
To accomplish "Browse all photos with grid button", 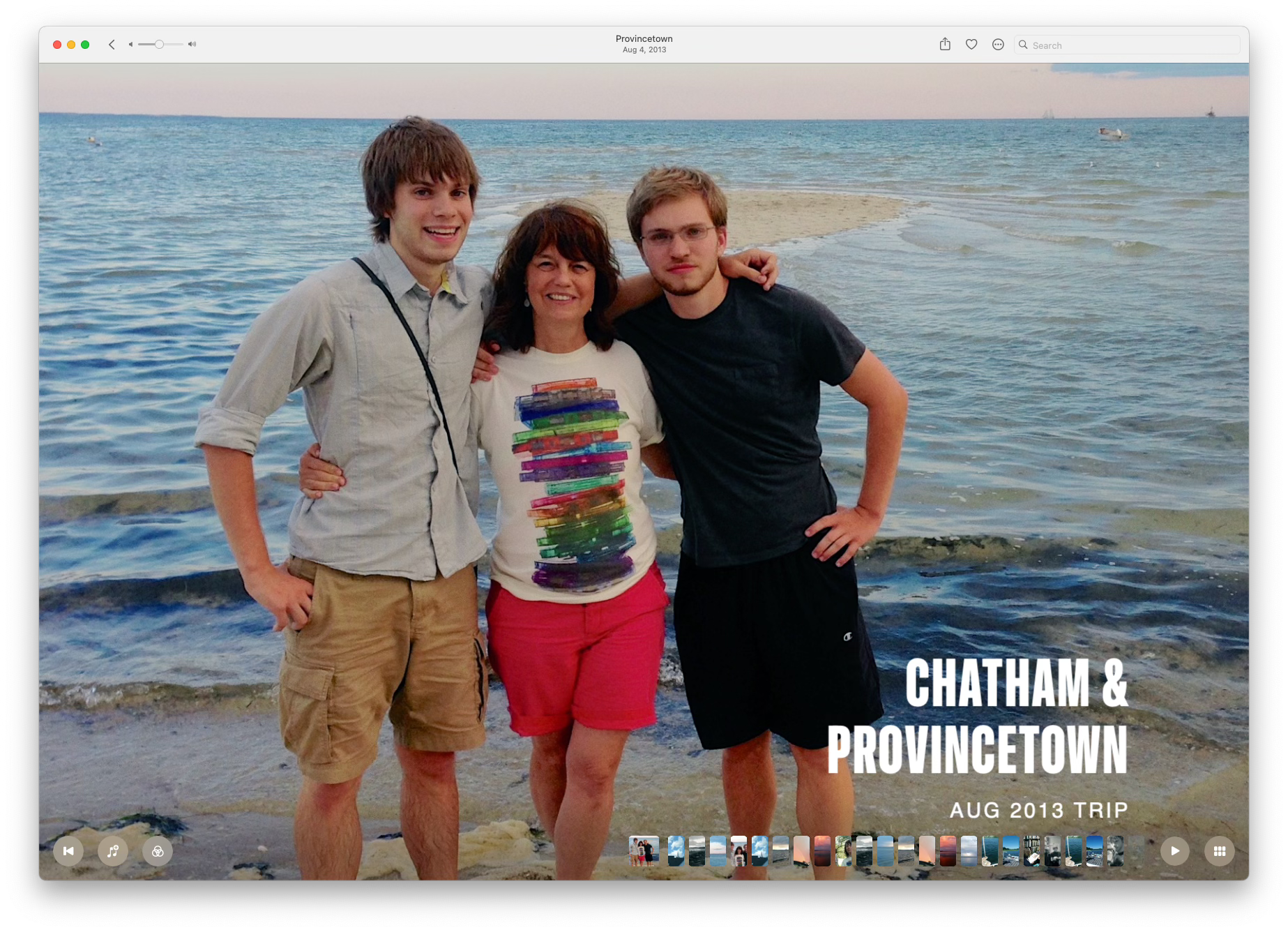I will pyautogui.click(x=1220, y=851).
